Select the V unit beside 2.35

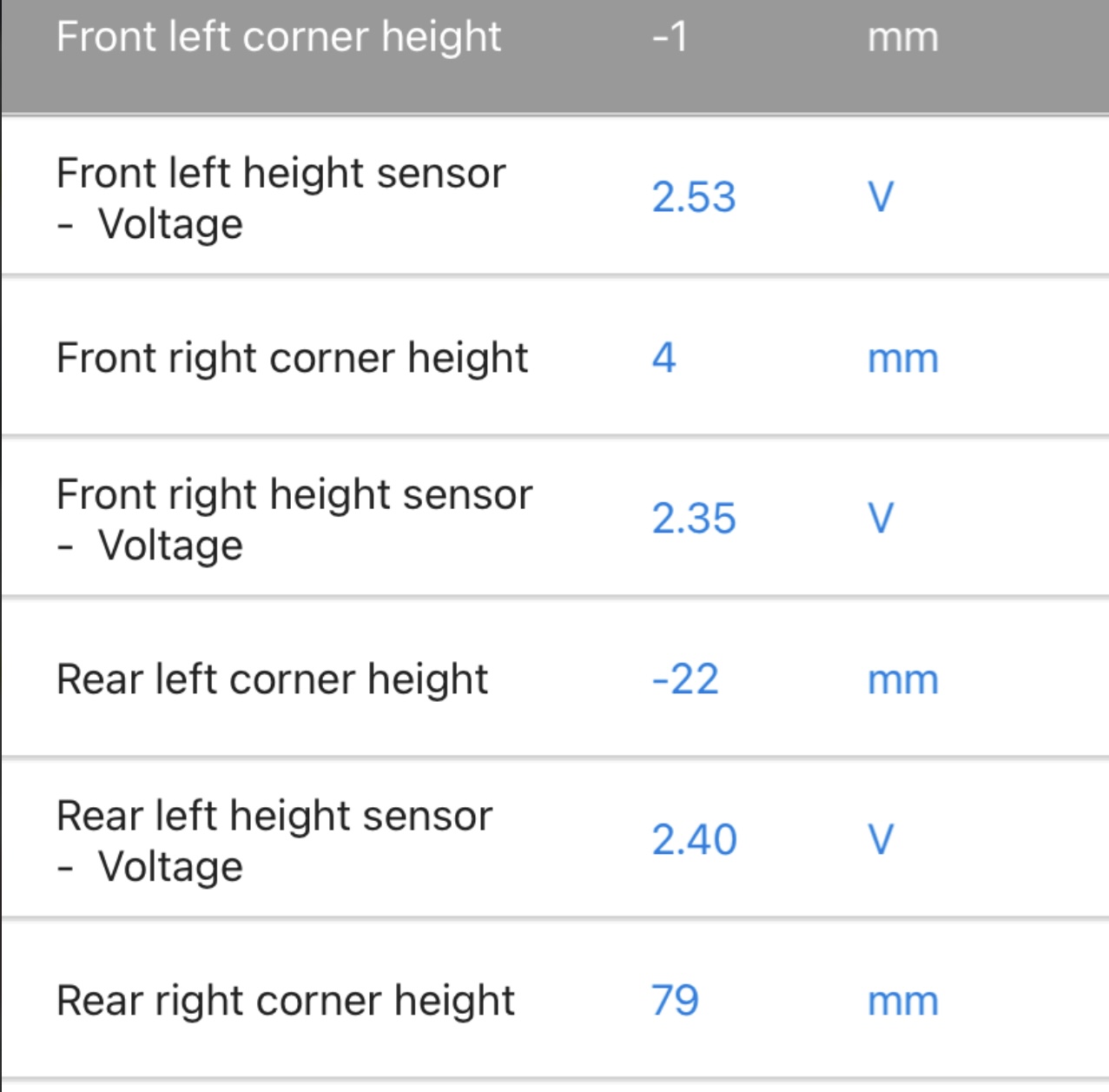coord(881,519)
